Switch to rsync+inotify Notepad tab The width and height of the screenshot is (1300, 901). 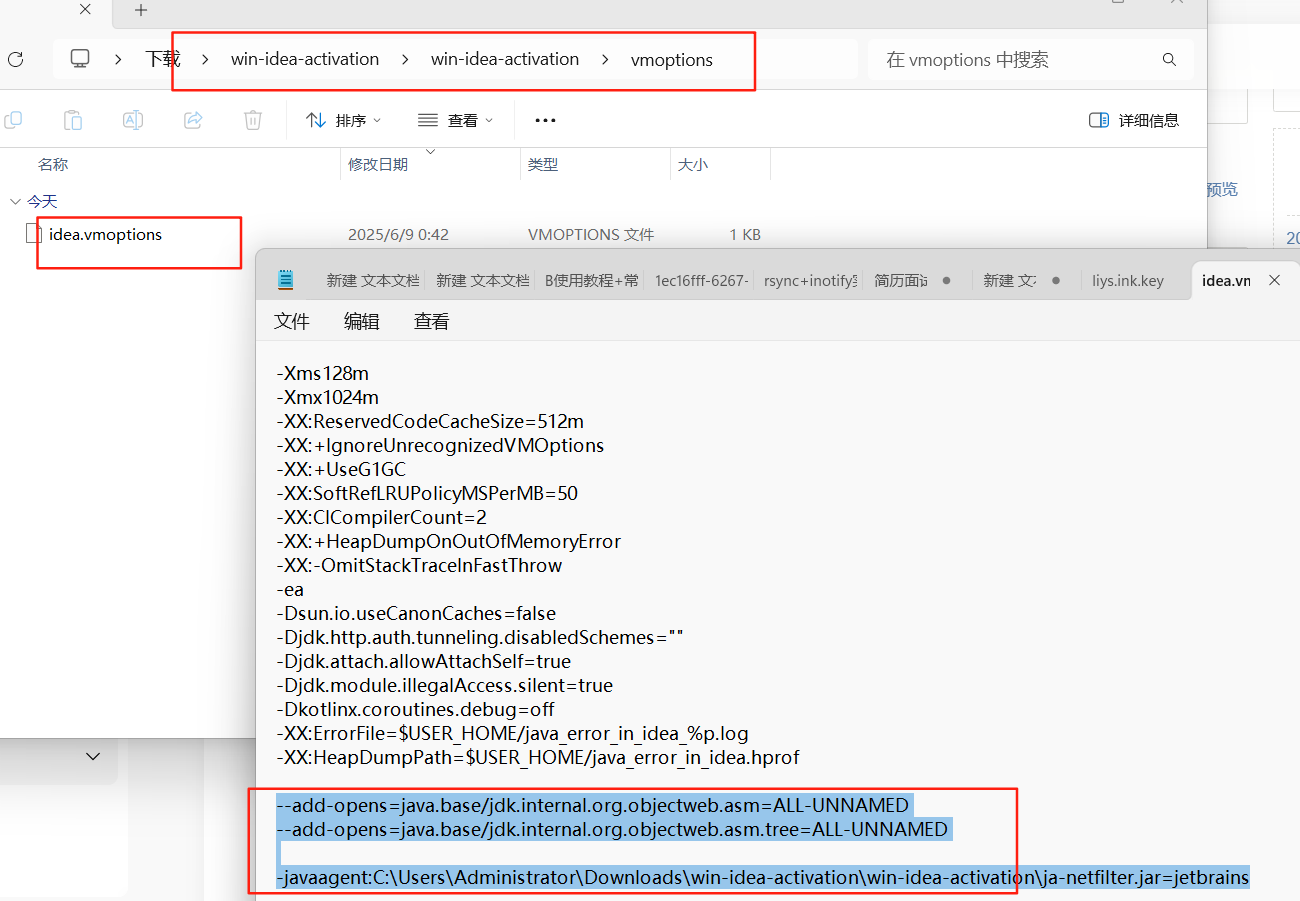click(x=811, y=281)
